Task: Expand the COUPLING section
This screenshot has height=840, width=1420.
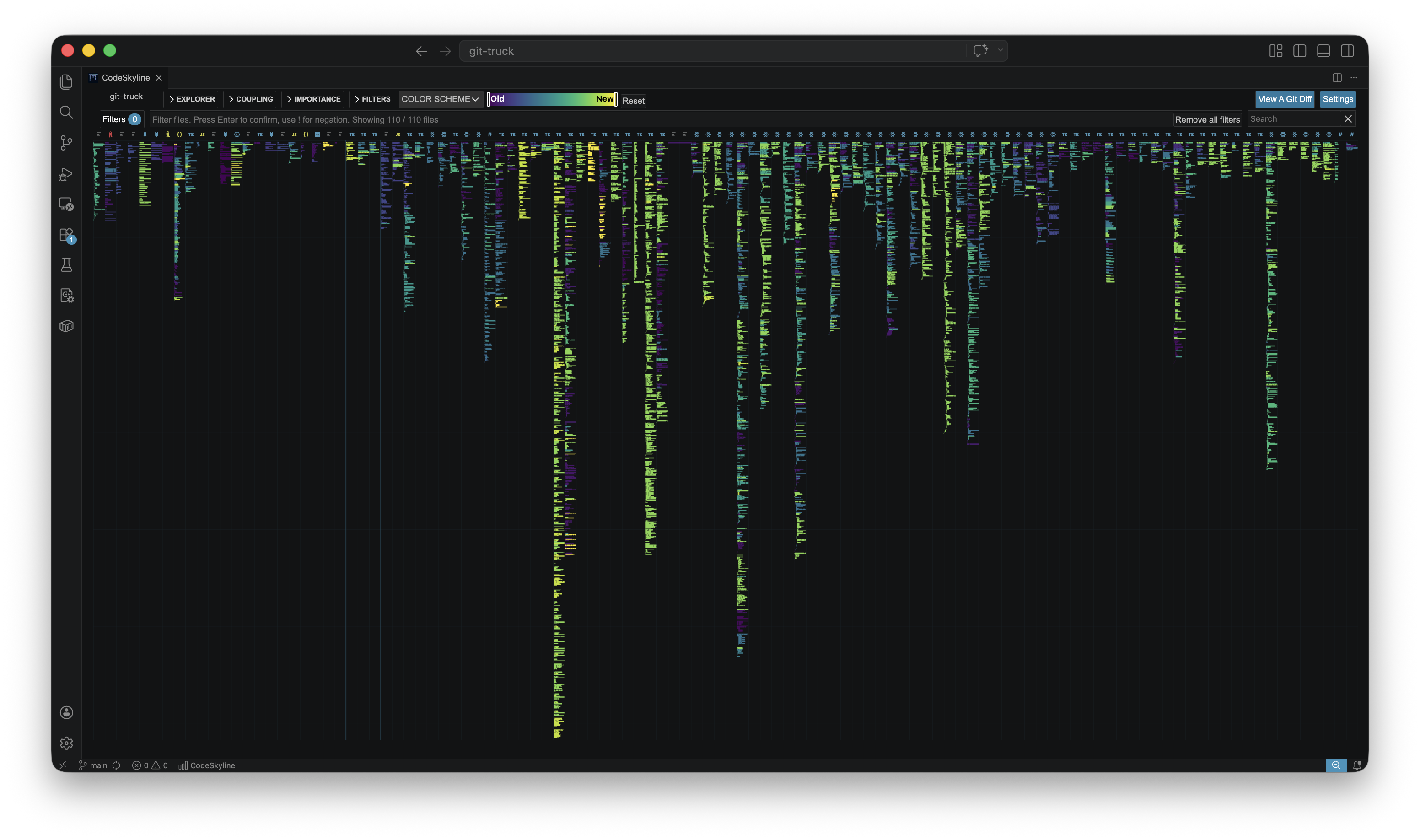Action: 250,99
